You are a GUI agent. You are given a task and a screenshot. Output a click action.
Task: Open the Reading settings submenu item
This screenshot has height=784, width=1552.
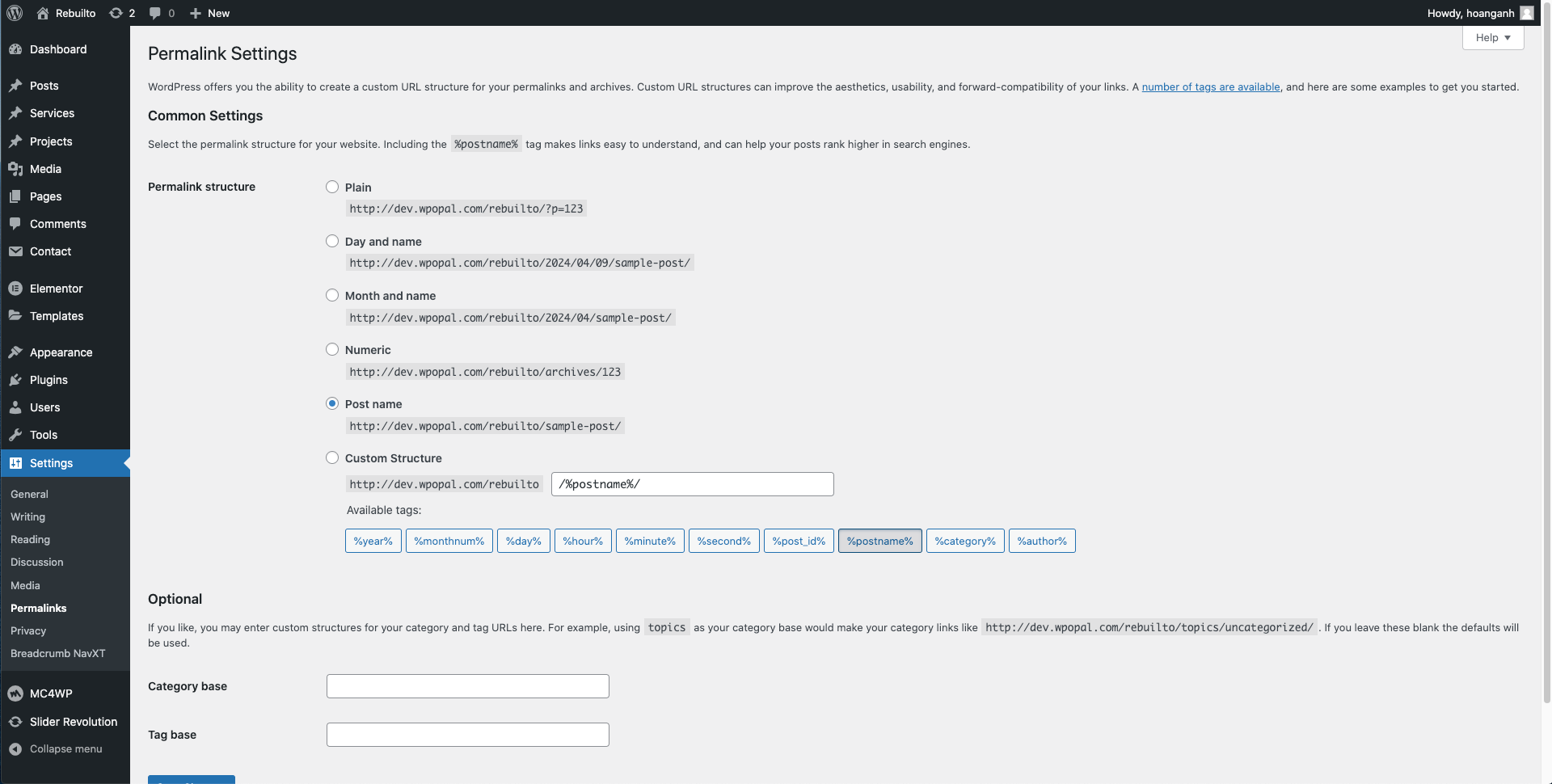coord(30,539)
